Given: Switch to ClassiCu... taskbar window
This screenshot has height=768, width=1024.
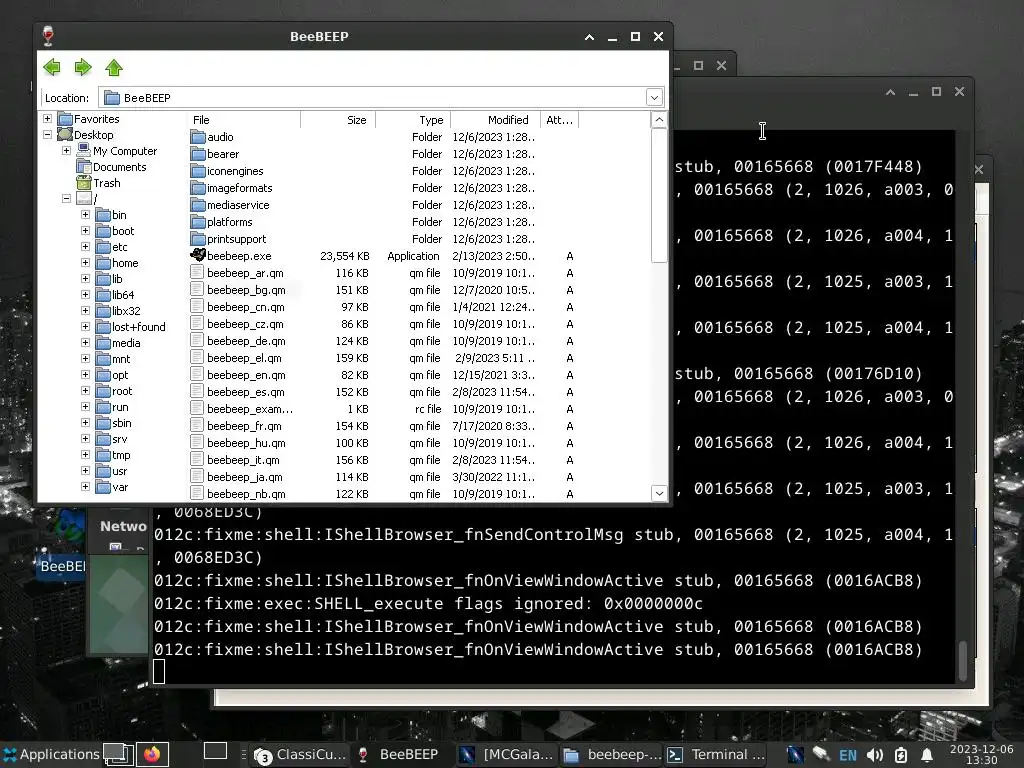Looking at the screenshot, I should 300,754.
